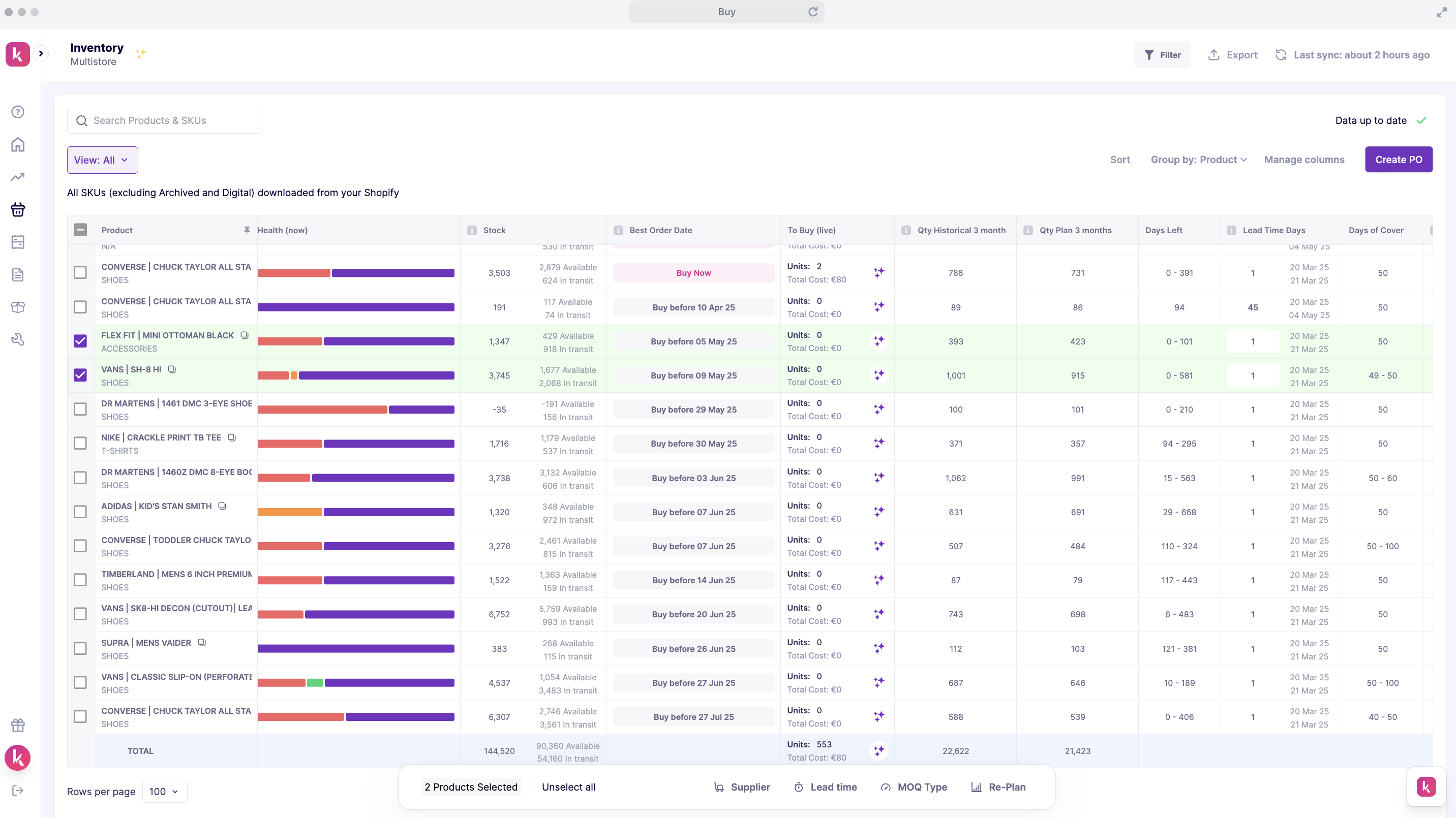This screenshot has width=1456, height=818.
Task: Check the DR MARTENS 1461 DMC 3-EYE checkbox
Action: tap(80, 409)
